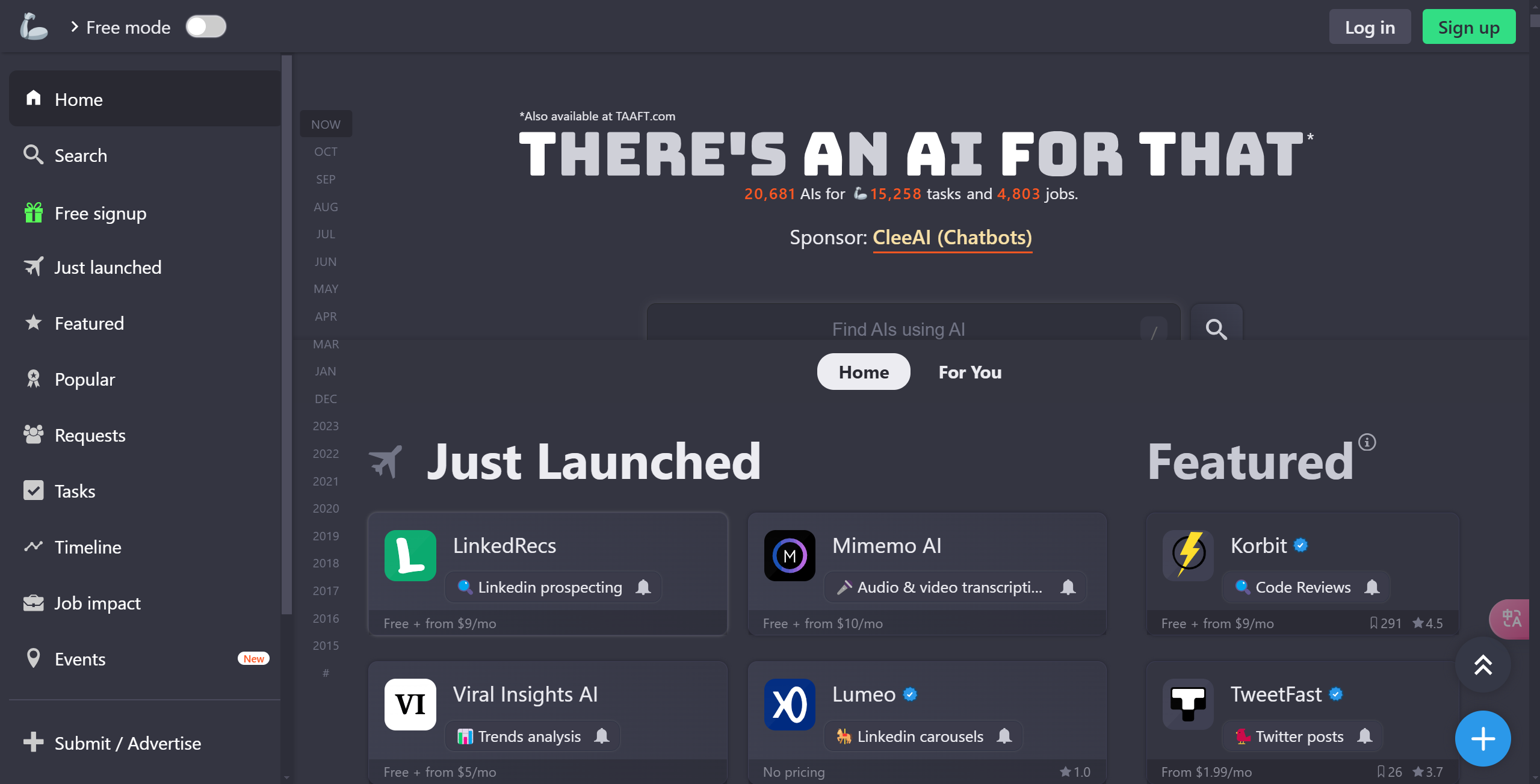This screenshot has height=784, width=1540.
Task: Jump to SEP in the timeline
Action: coord(326,179)
